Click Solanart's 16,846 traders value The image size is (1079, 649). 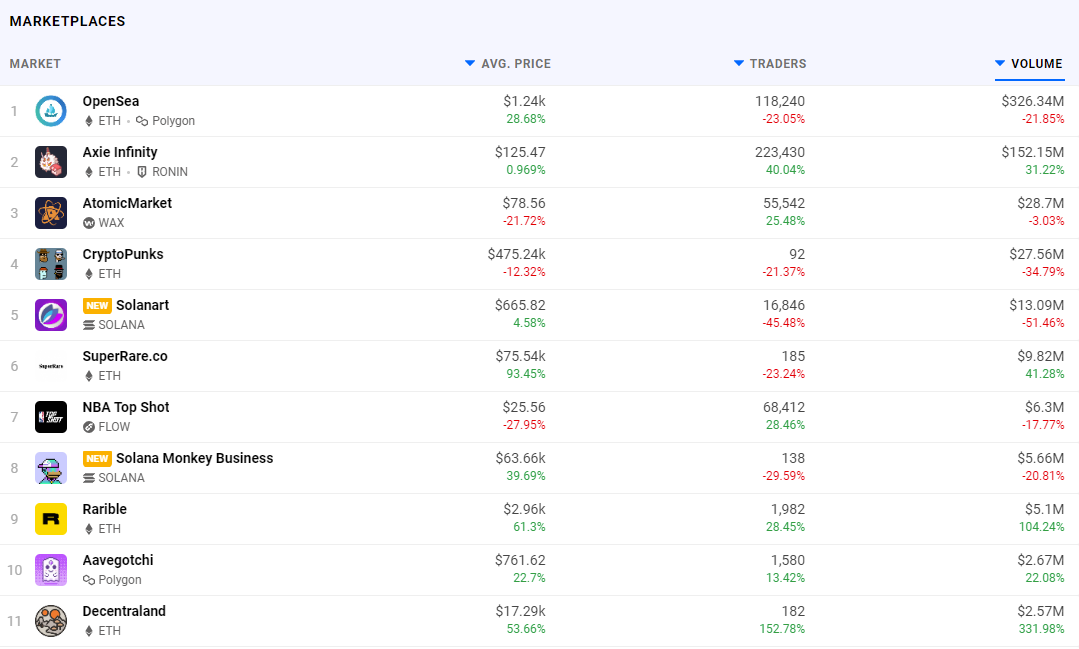pos(784,305)
